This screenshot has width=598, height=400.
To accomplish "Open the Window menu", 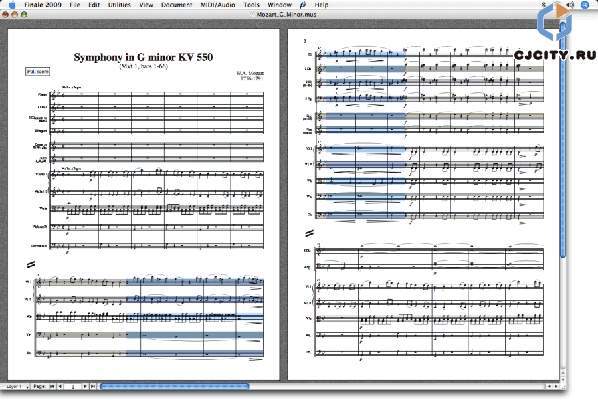I will (280, 5).
